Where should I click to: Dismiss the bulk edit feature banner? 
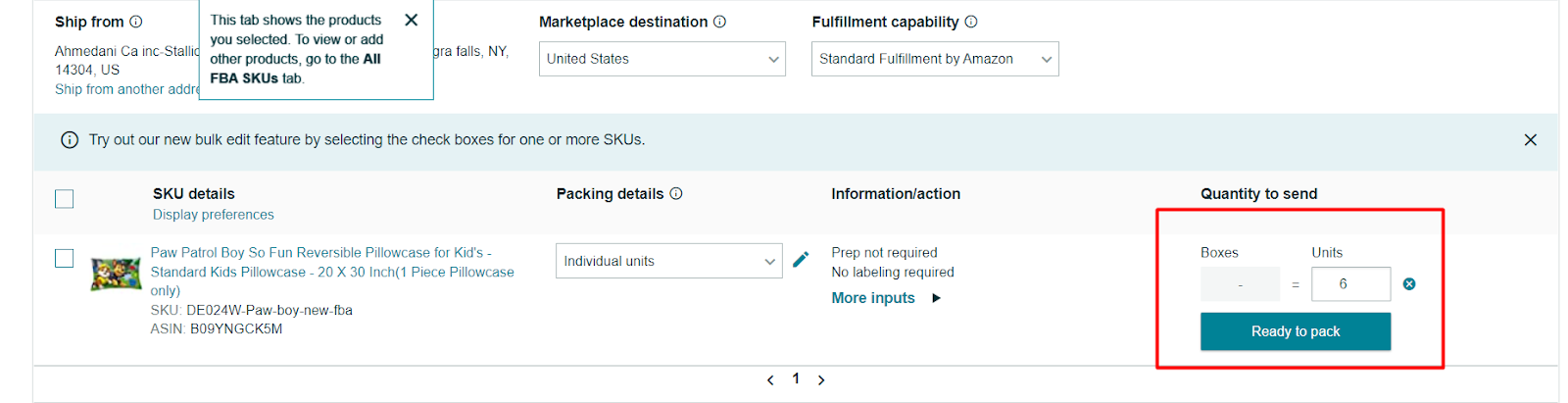[1530, 140]
